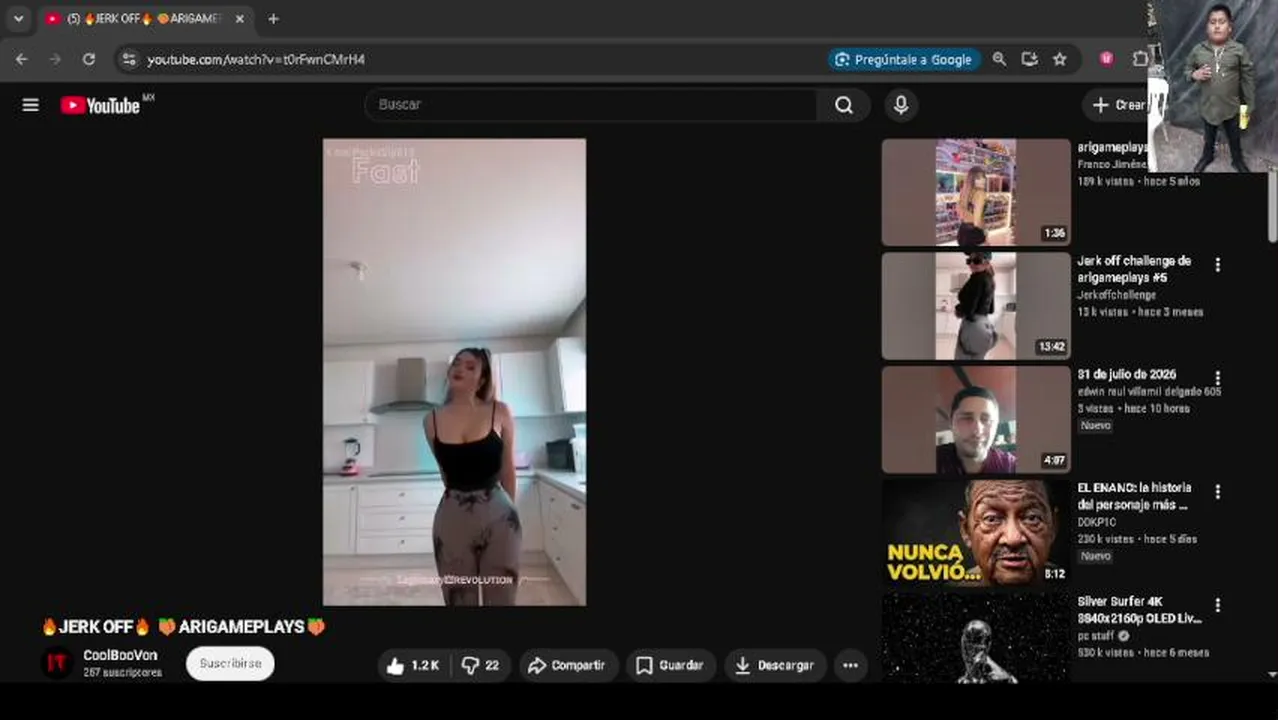View site information icon in address bar
This screenshot has height=720, width=1278.
(x=127, y=59)
